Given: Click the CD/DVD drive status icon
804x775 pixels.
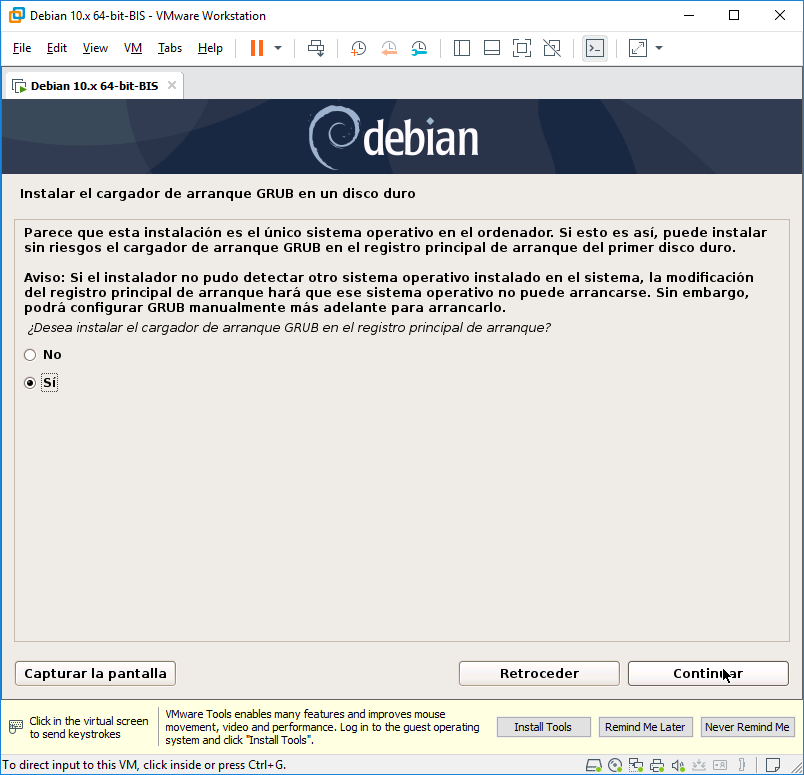Looking at the screenshot, I should click(615, 765).
